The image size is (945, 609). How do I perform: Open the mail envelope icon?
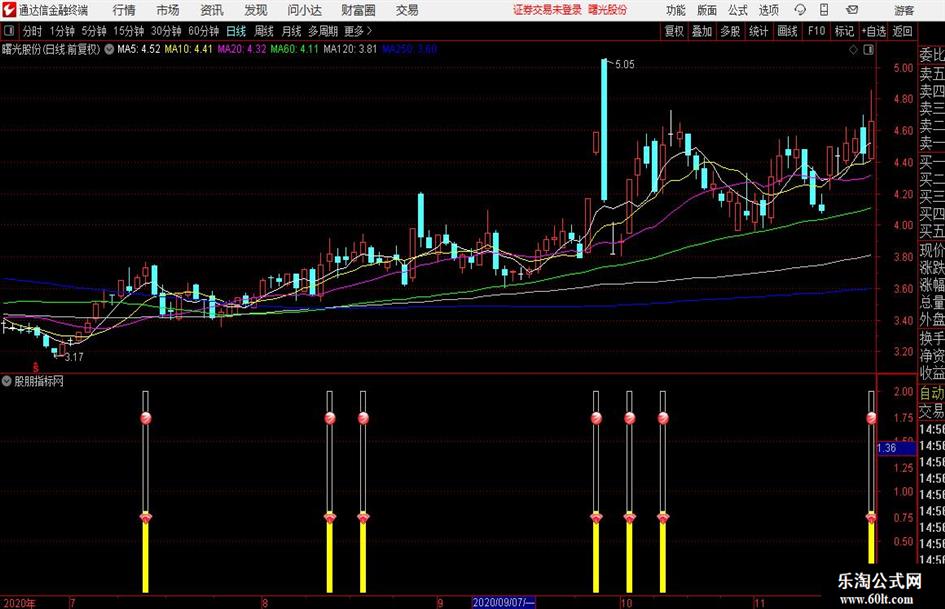[x=852, y=10]
